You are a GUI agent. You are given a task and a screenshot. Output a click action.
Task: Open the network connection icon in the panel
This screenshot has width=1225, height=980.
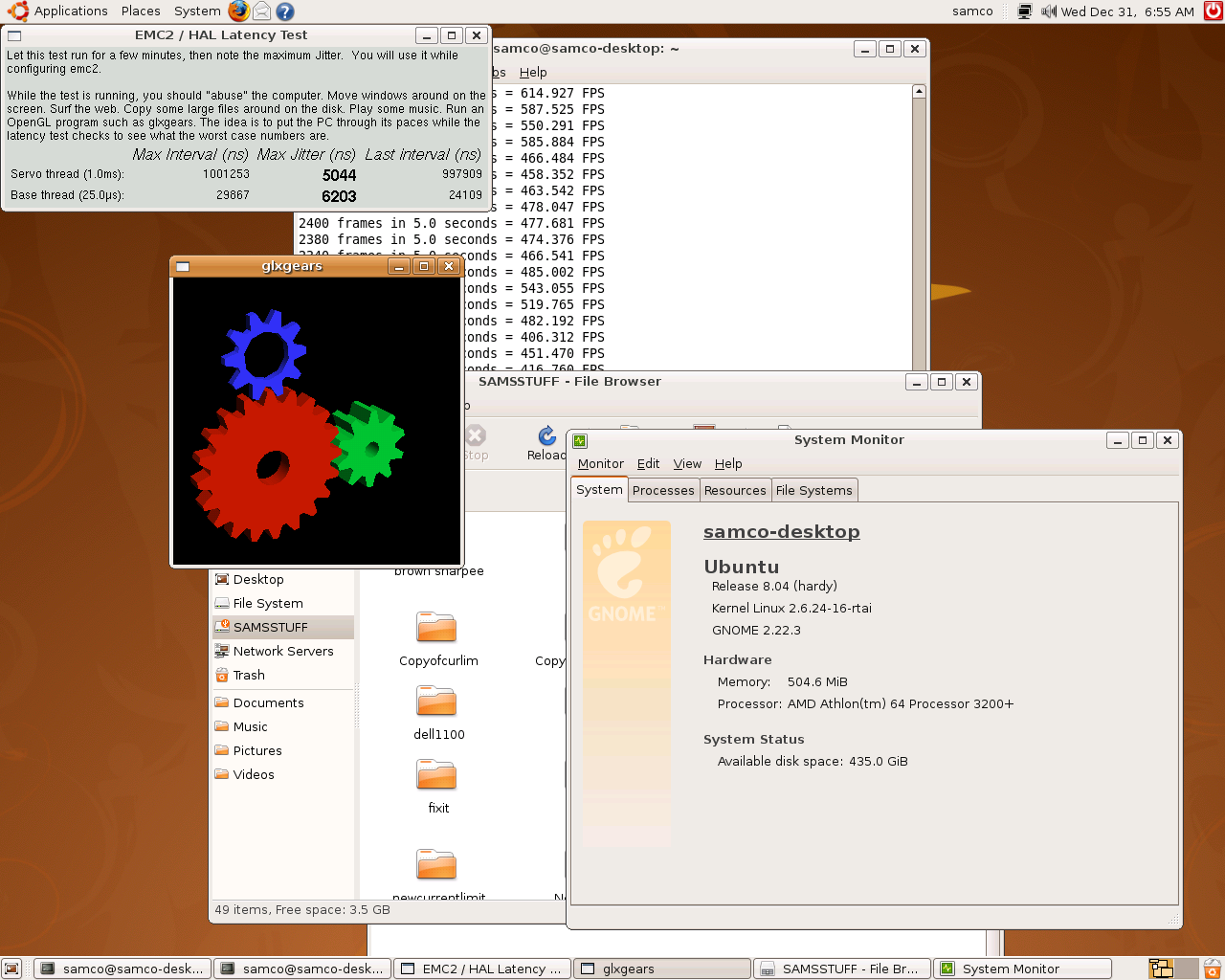(1025, 11)
